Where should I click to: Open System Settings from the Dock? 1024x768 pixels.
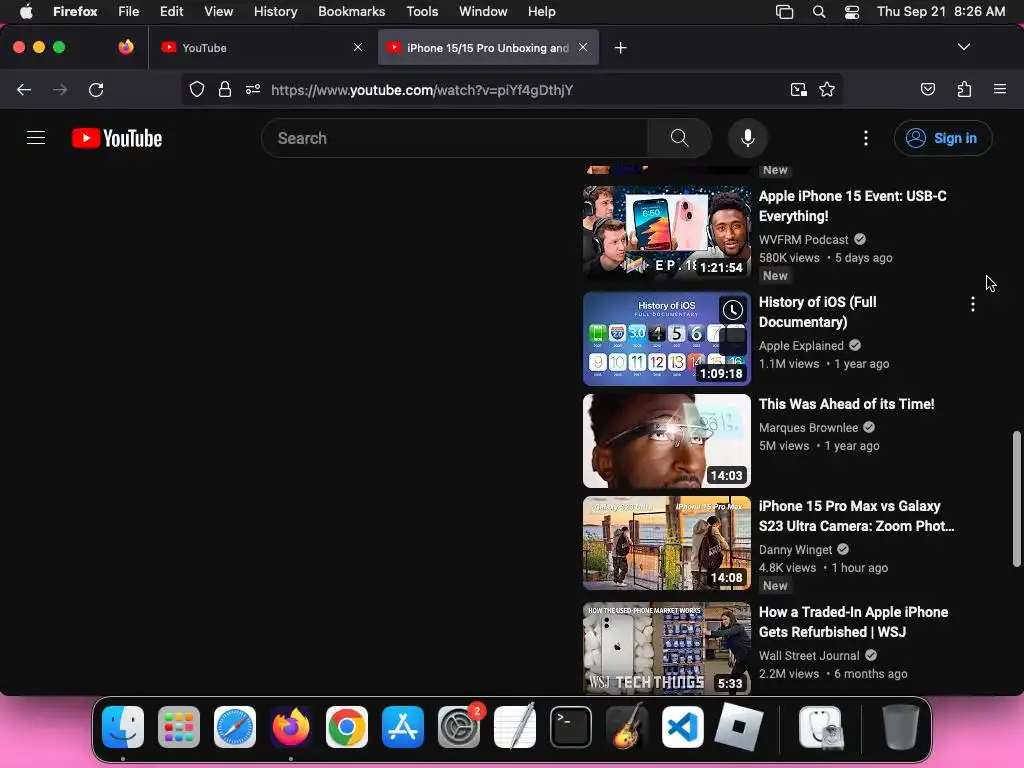(x=459, y=727)
